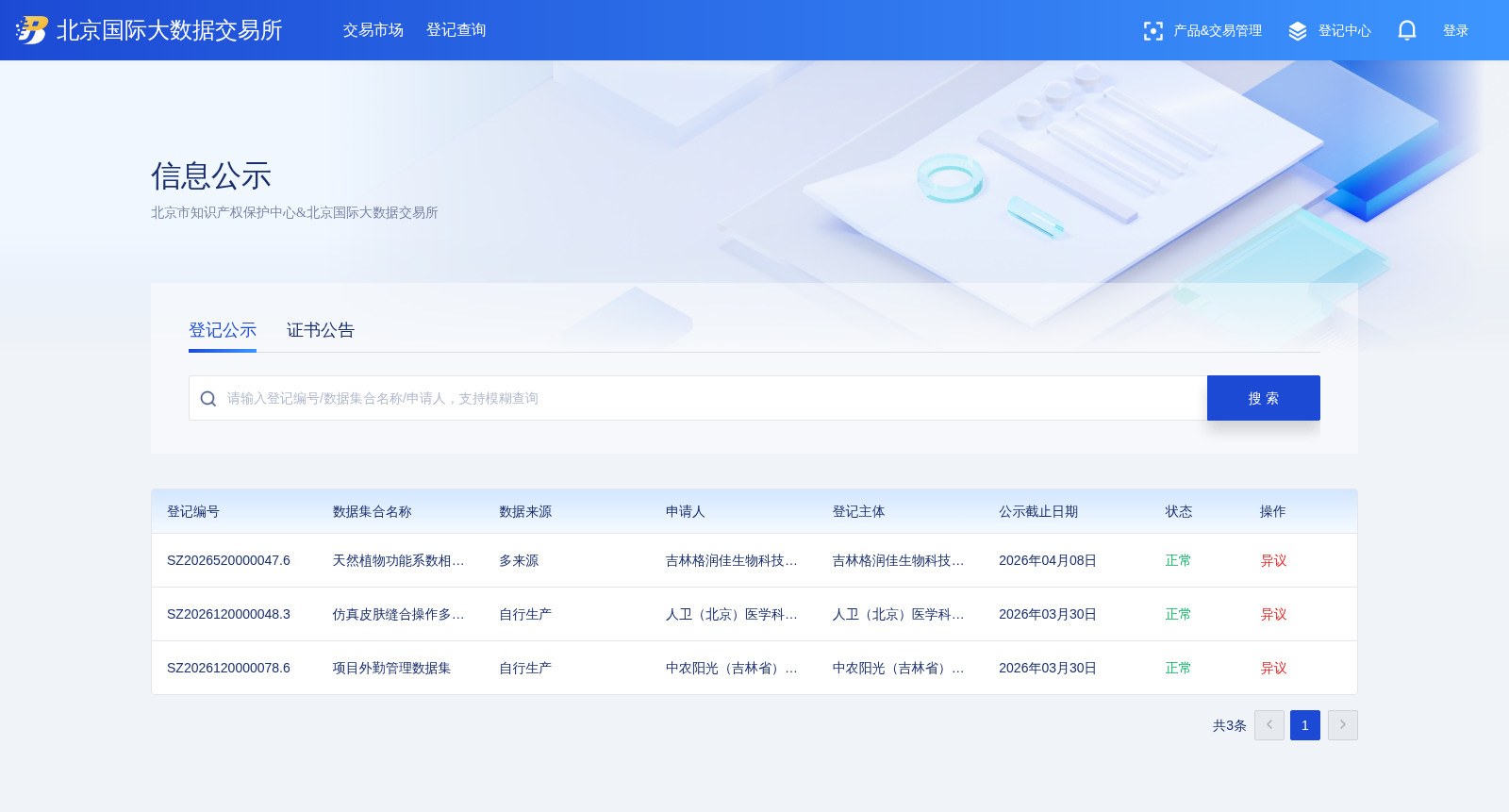This screenshot has height=812, width=1509.
Task: Go to next page arrow
Action: pyautogui.click(x=1343, y=725)
